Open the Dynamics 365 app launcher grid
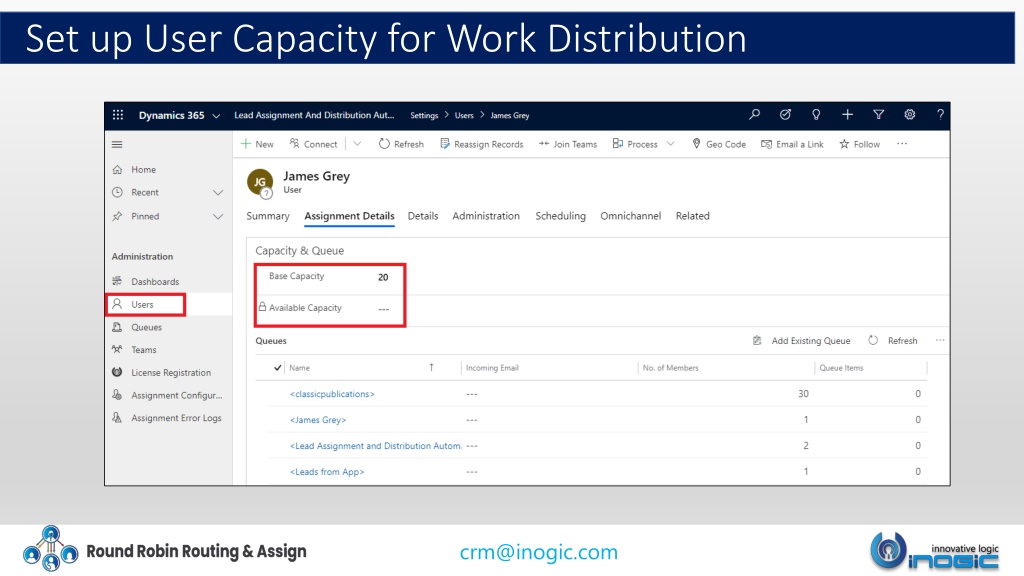Viewport: 1024px width, 576px height. (118, 115)
